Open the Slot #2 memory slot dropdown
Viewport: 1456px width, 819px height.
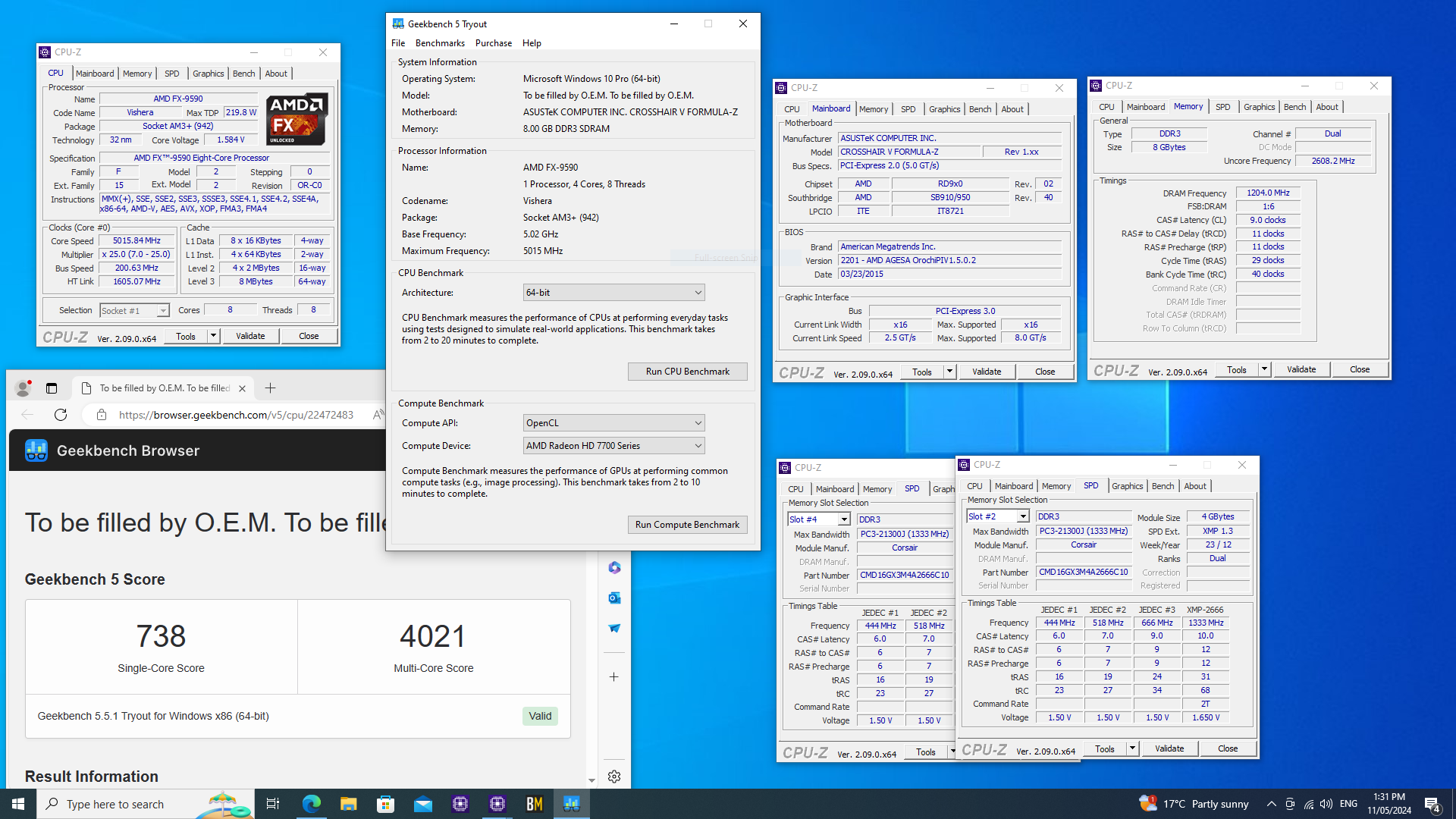tap(1023, 516)
